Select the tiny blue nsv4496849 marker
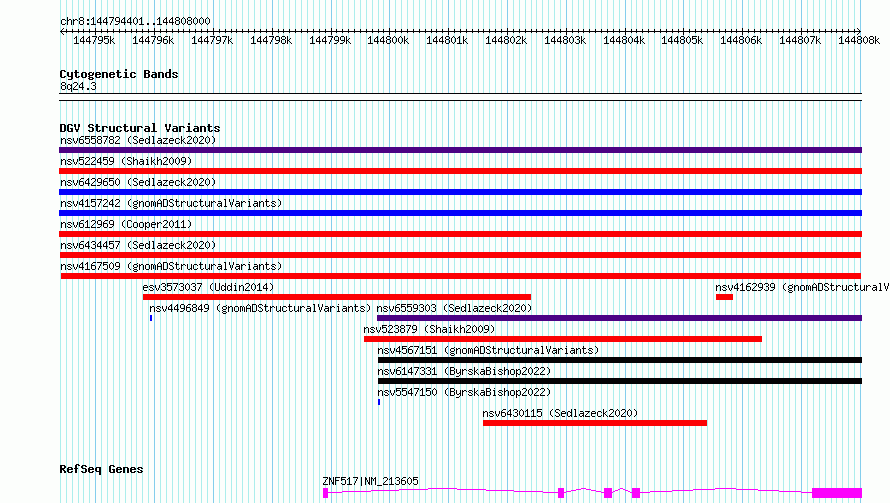The height and width of the screenshot is (503, 890). coord(151,318)
